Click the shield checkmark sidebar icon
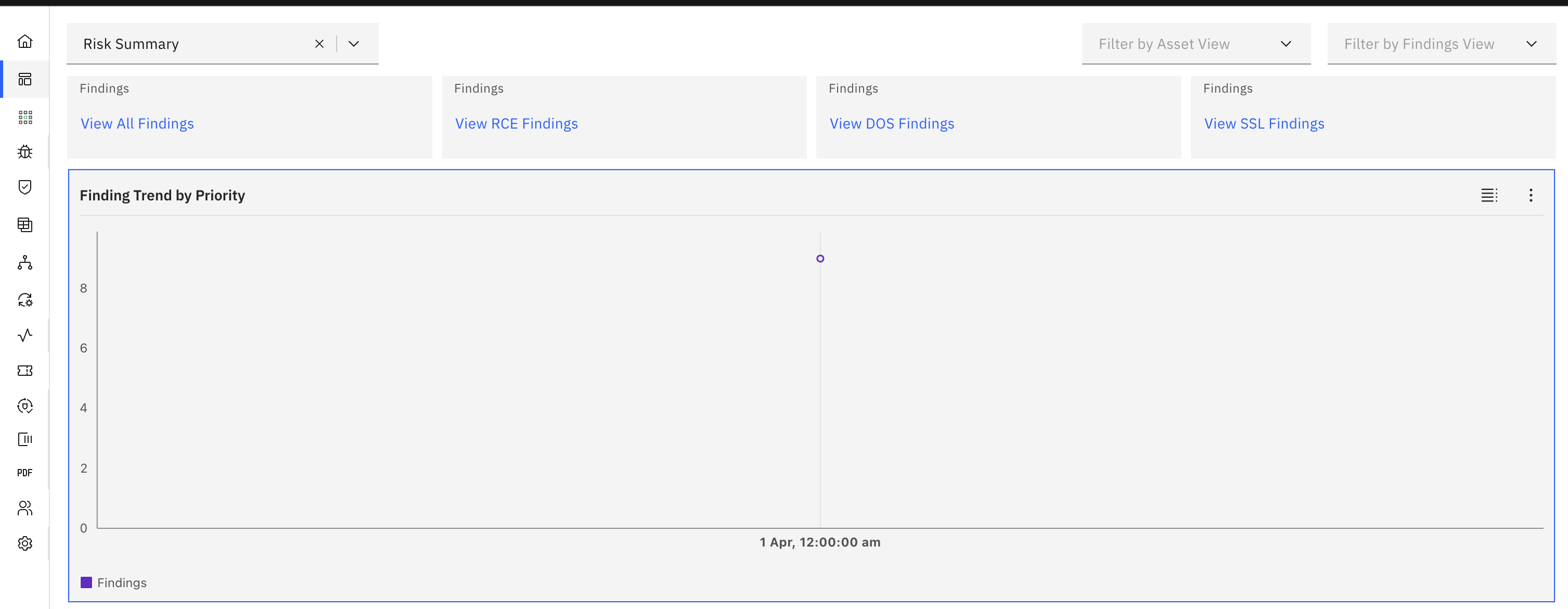Screen dimensions: 1568x609 pyautogui.click(x=25, y=187)
